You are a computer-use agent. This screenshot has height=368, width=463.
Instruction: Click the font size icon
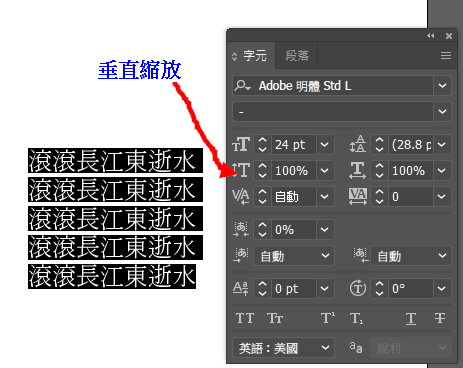point(241,144)
